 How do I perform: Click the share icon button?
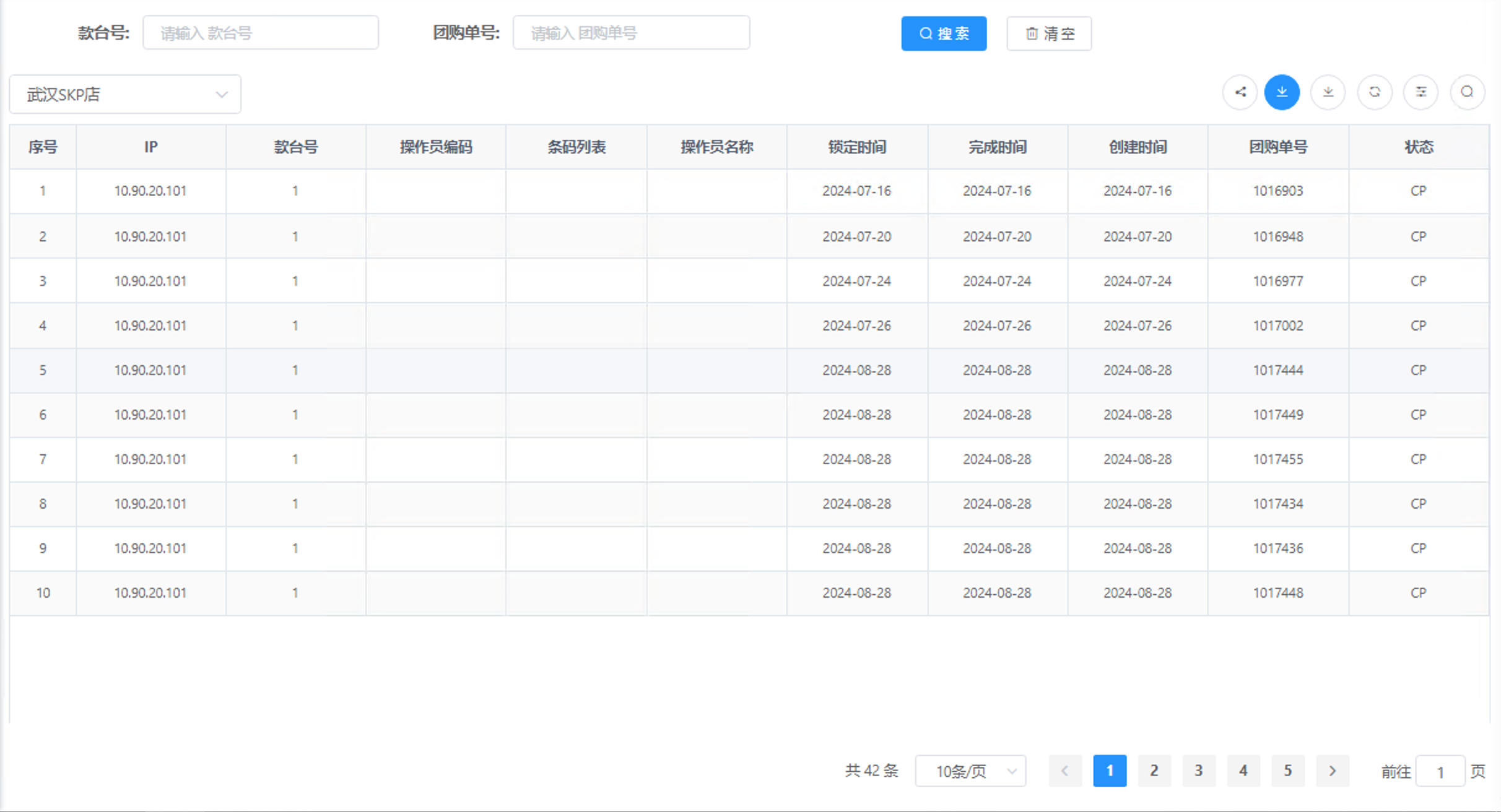(1240, 93)
